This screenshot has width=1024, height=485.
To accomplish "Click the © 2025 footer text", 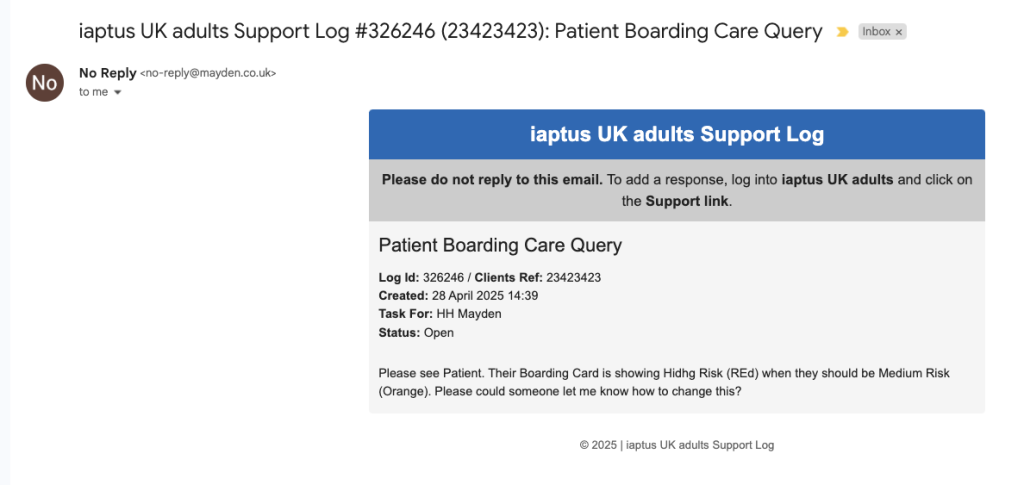I will (x=676, y=445).
